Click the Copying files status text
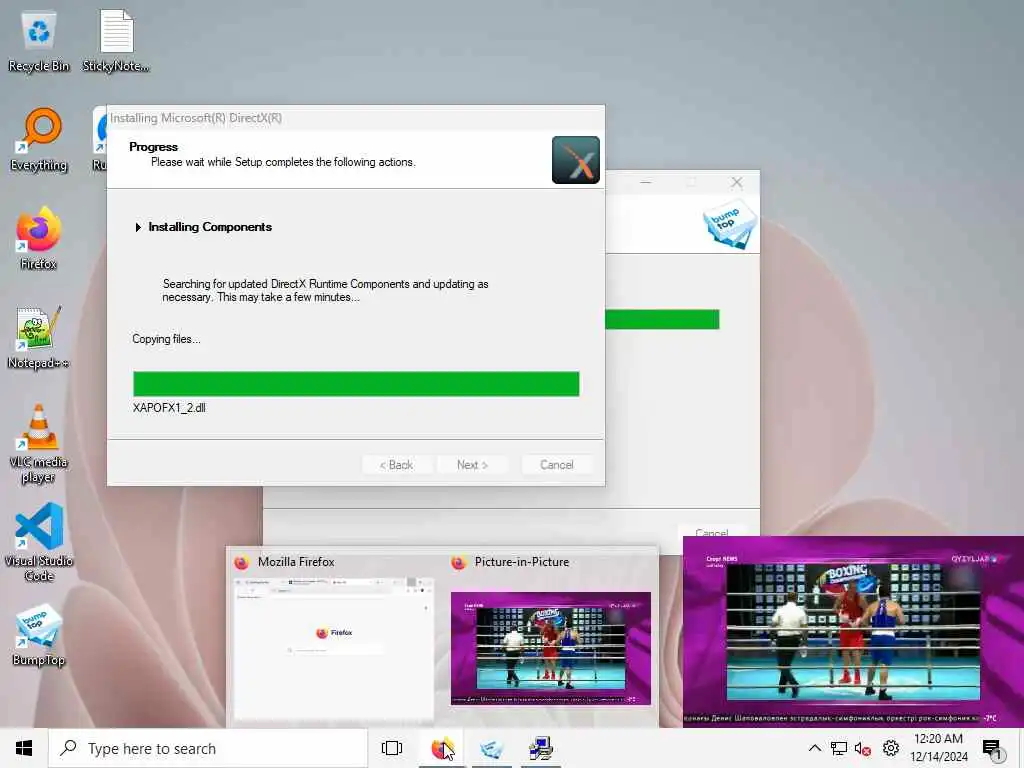 pyautogui.click(x=167, y=339)
